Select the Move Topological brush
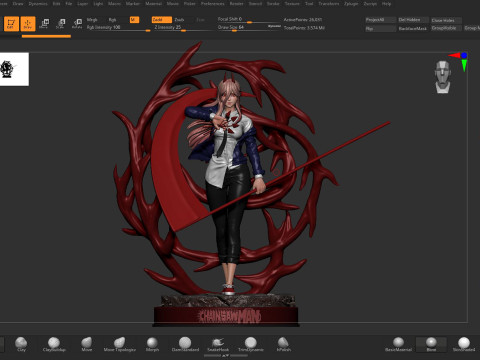 [x=120, y=344]
